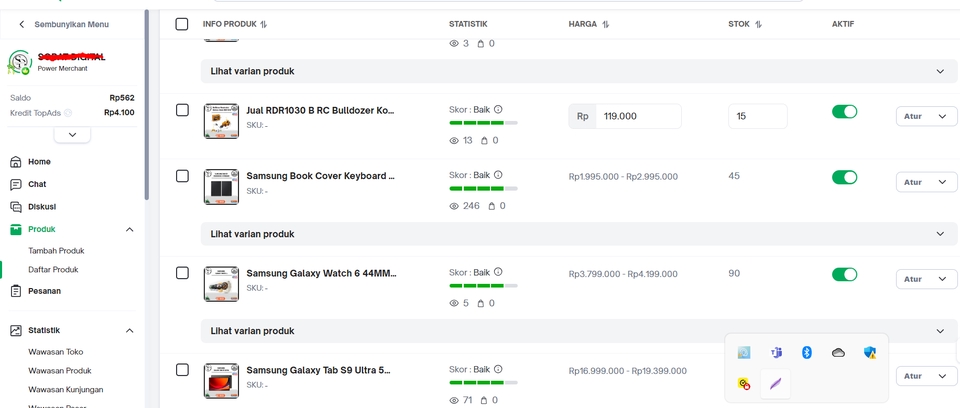
Task: Expand the topmost Lihat varian produk bar
Action: pos(579,71)
